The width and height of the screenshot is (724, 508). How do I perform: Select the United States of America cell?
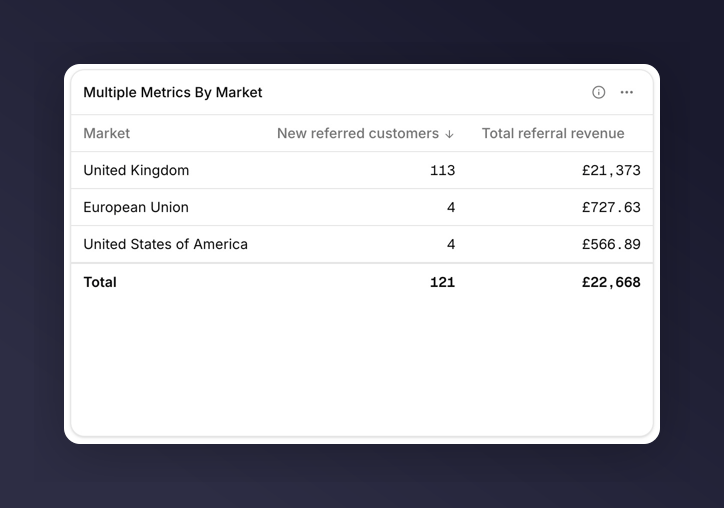coord(165,244)
